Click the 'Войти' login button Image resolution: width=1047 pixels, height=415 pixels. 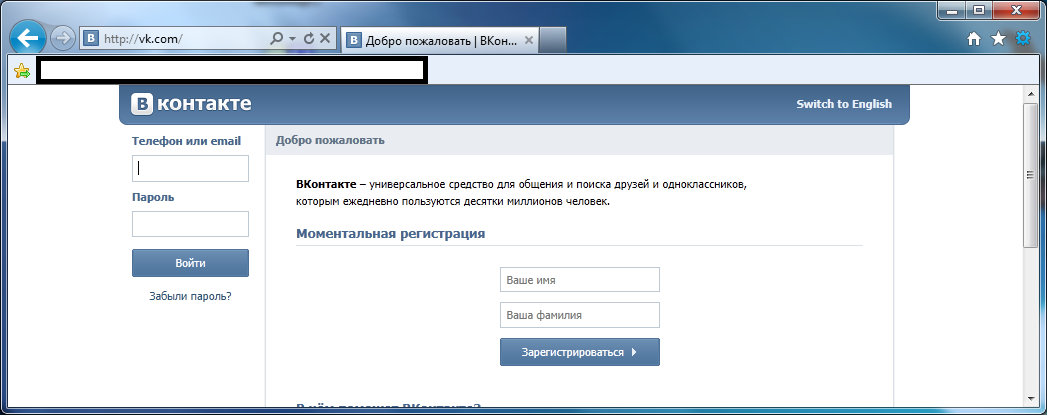[x=190, y=263]
